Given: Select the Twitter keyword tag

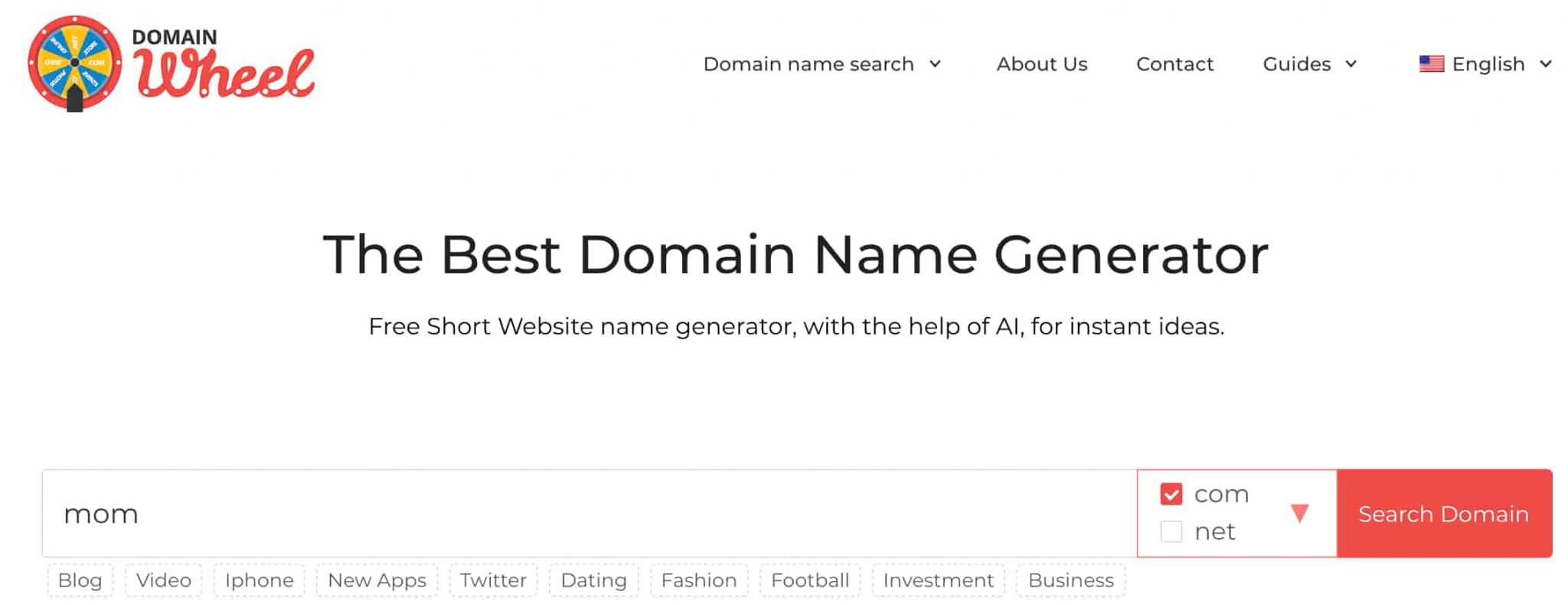Looking at the screenshot, I should (x=493, y=580).
